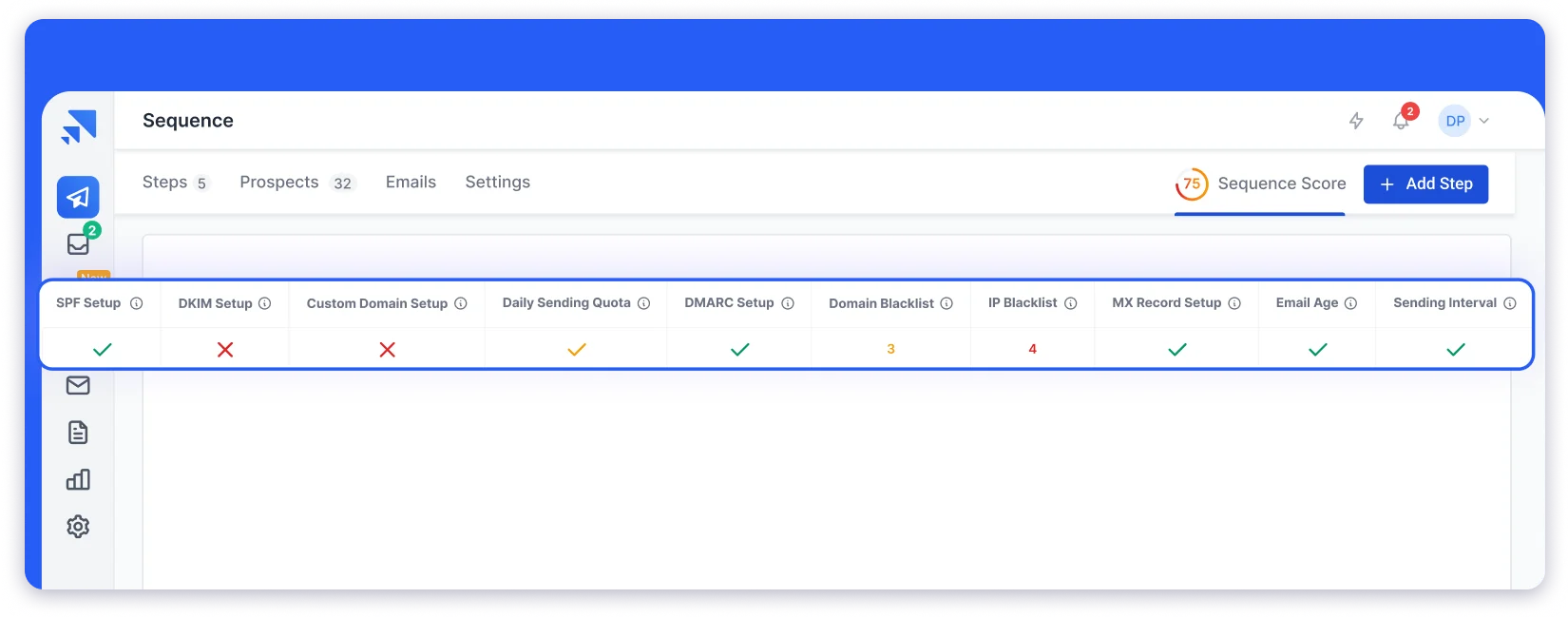Open the inbox icon with badge 2

[79, 243]
